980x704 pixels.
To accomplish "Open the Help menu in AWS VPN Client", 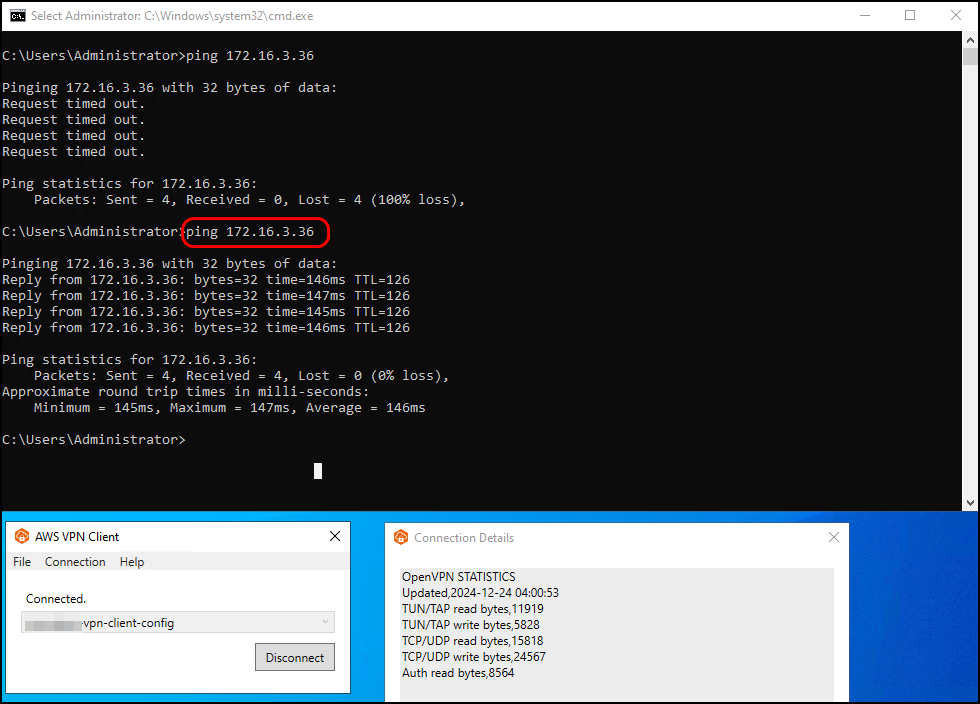I will [x=132, y=561].
